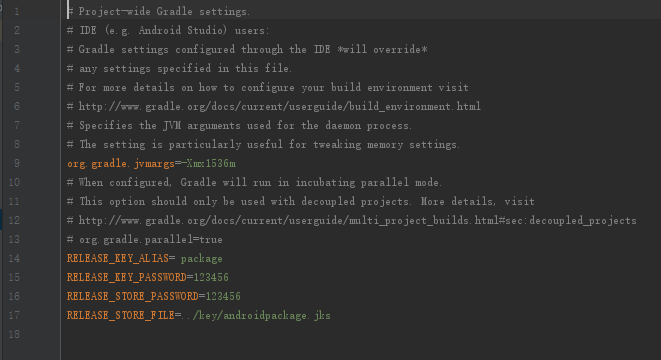661x360 pixels.
Task: Click the commented org.gradle.parallel=true line
Action: pyautogui.click(x=145, y=239)
